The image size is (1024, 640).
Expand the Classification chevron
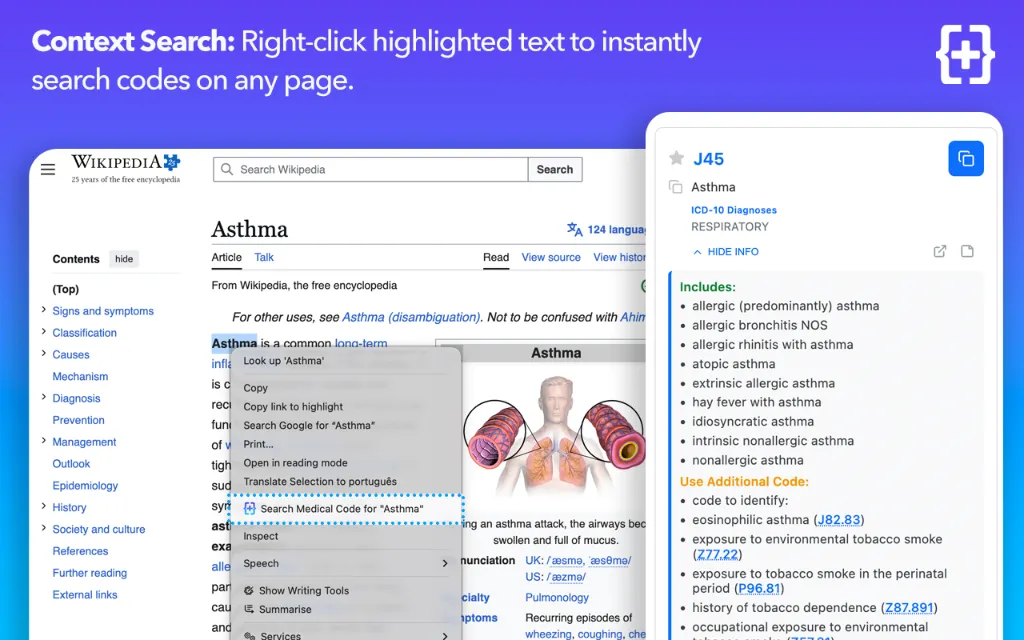tap(44, 332)
